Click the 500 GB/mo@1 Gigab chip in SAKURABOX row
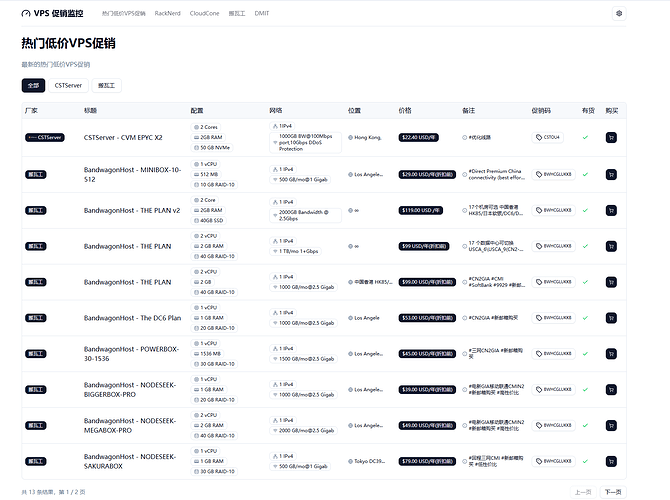The image size is (670, 500). tap(300, 467)
